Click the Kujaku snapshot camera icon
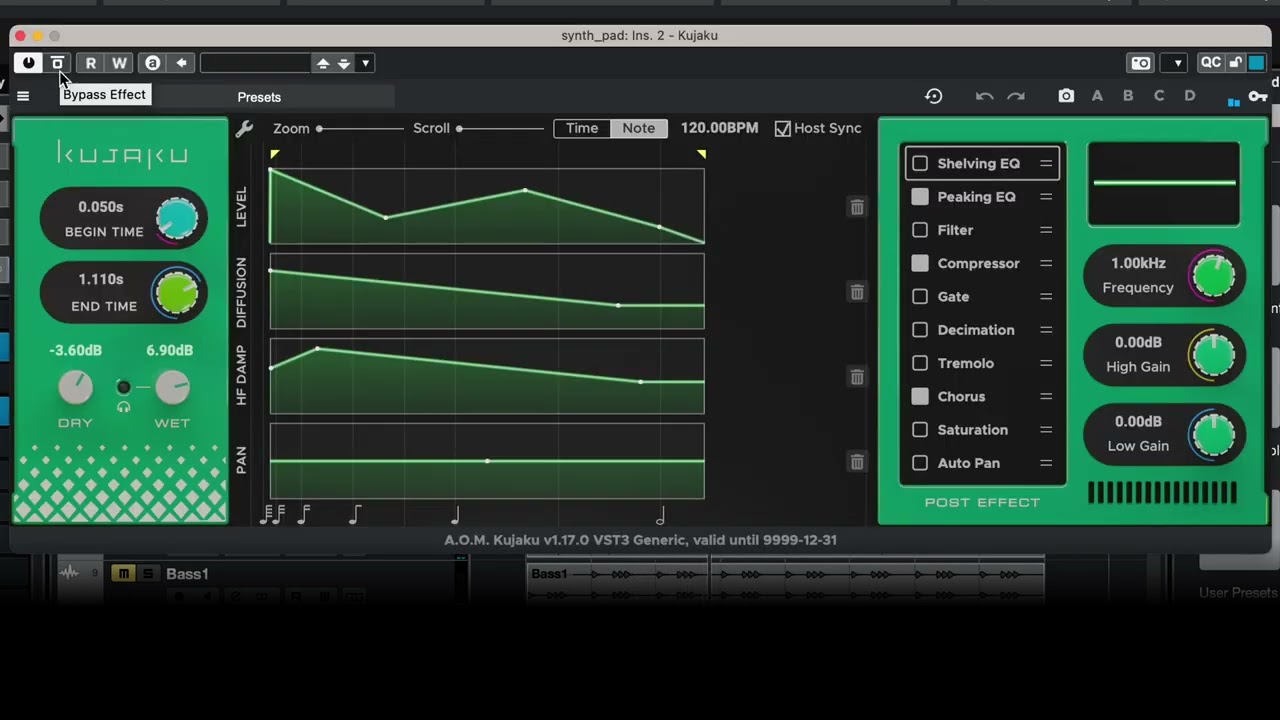Viewport: 1280px width, 720px height. point(1066,96)
